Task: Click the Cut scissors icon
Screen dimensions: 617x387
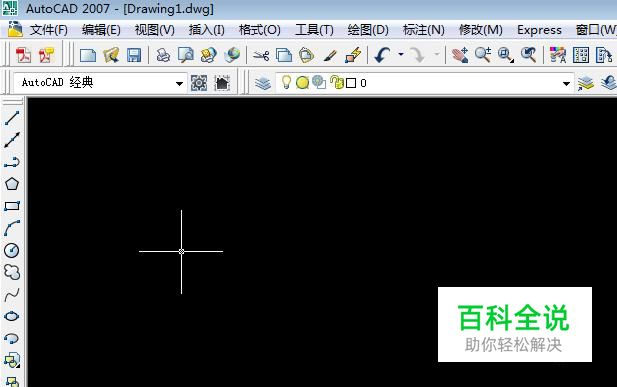Action: (x=261, y=56)
